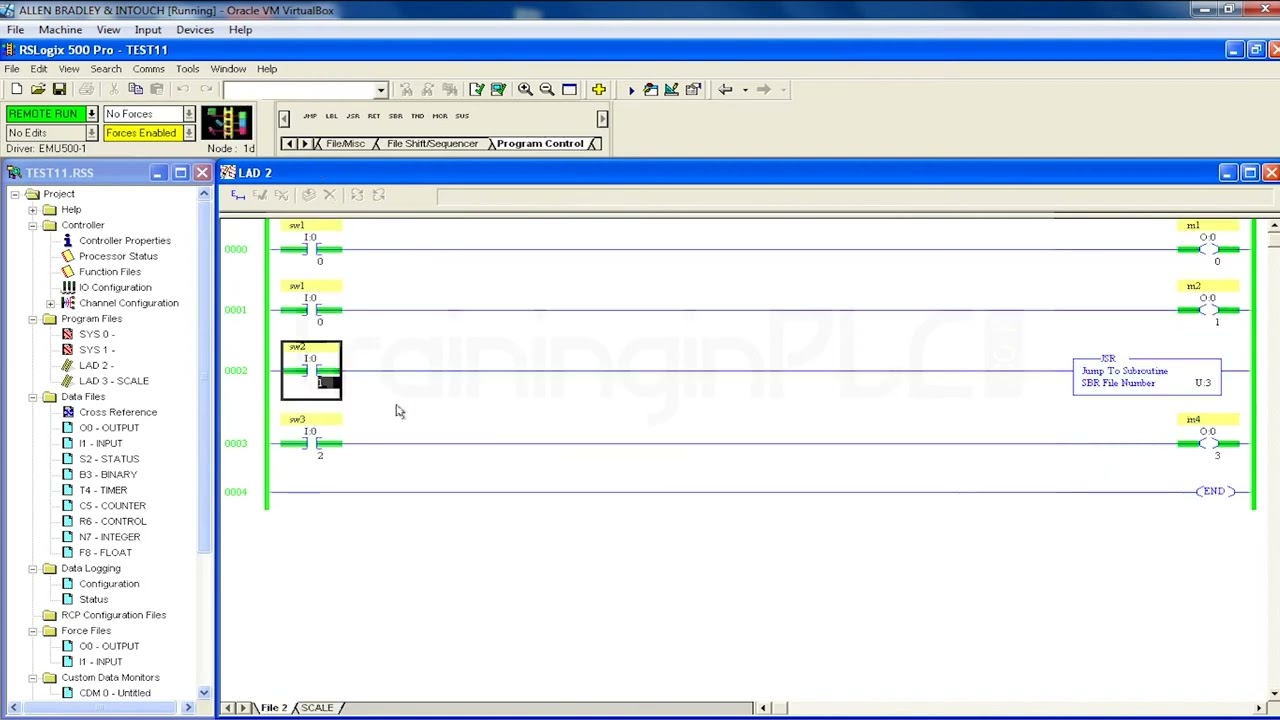Open T4 - TIMER data file

pos(103,490)
